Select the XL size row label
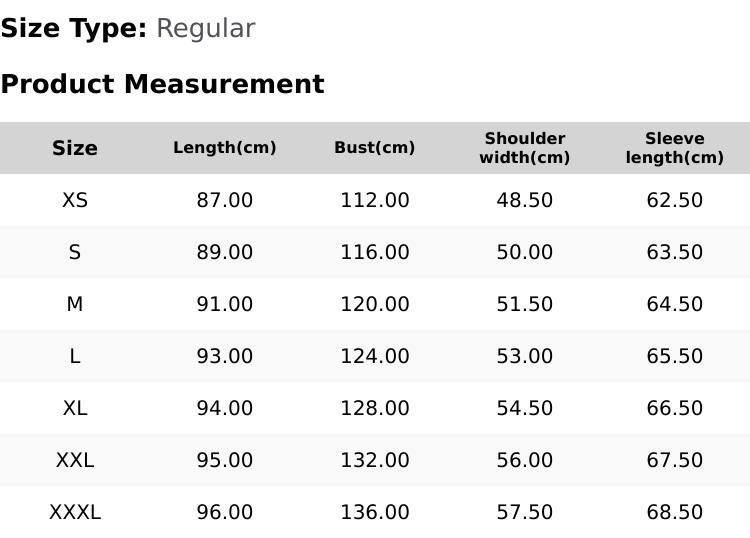This screenshot has height=538, width=750. click(75, 408)
